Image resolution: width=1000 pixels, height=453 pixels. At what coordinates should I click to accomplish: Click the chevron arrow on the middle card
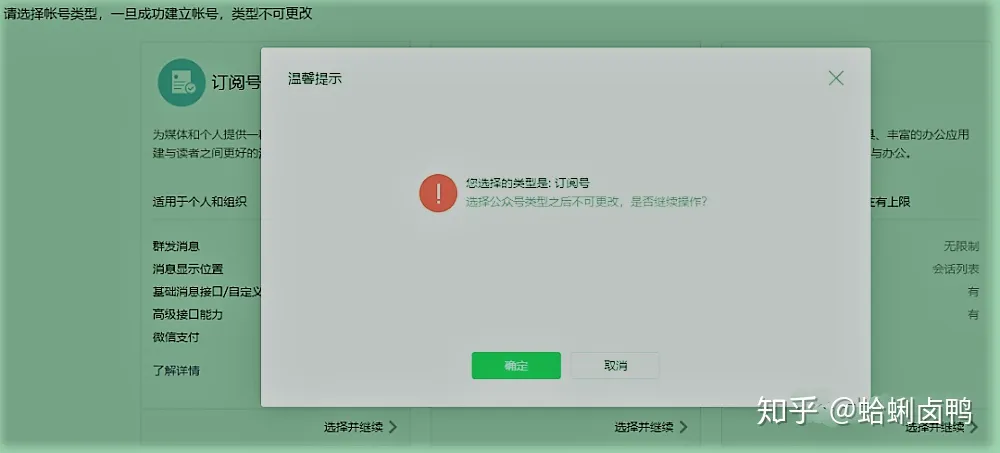pos(683,427)
